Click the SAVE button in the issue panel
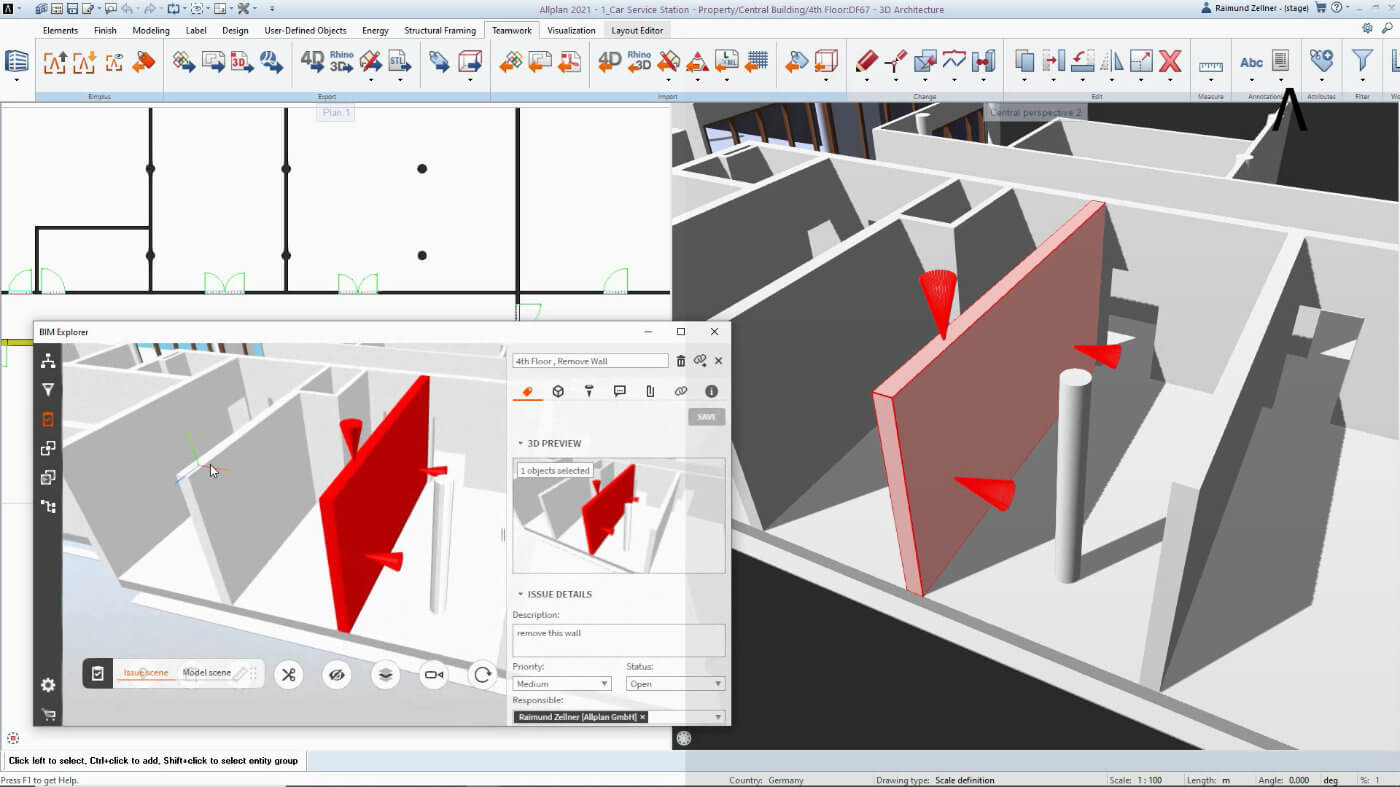 (706, 416)
